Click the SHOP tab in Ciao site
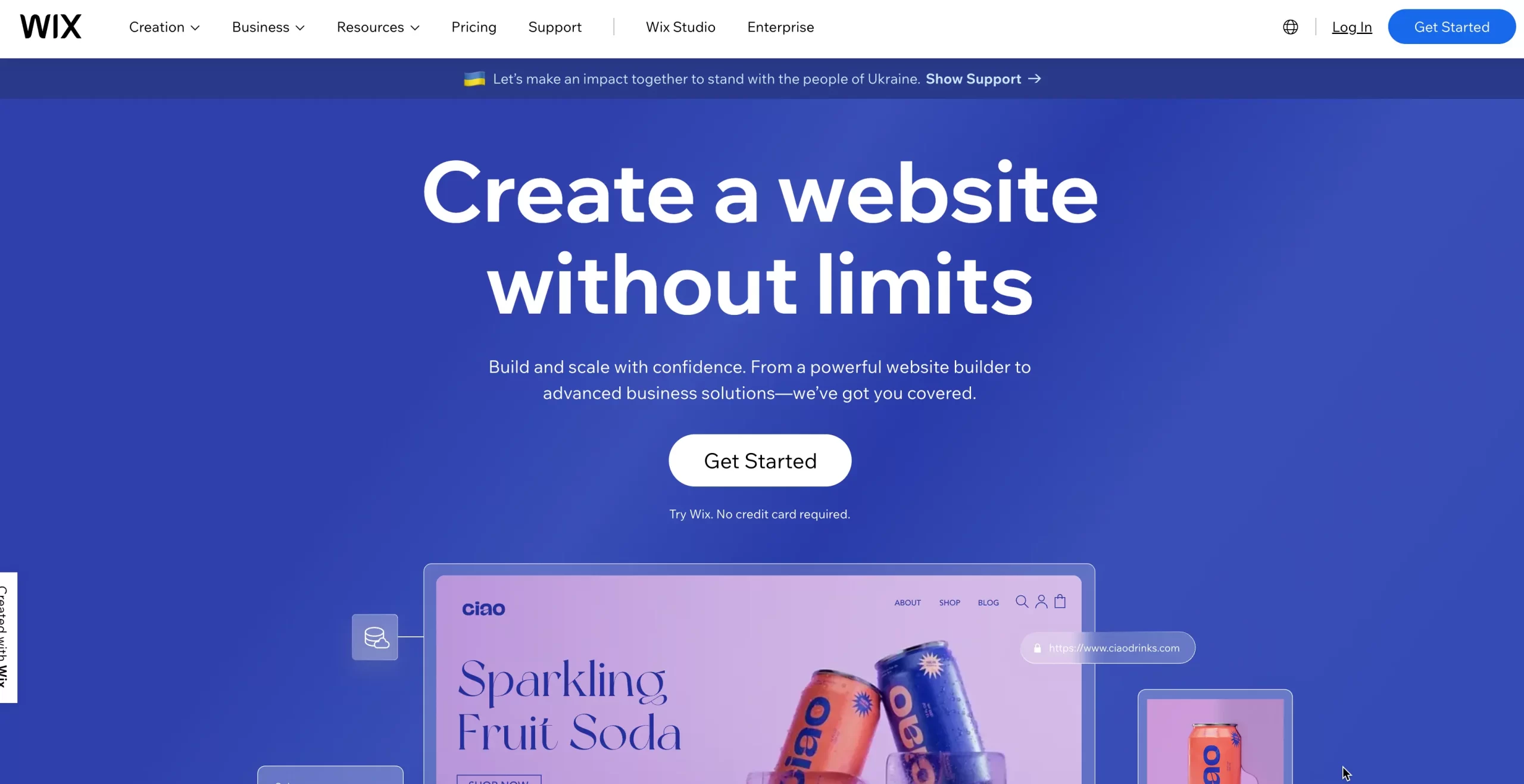 [949, 602]
